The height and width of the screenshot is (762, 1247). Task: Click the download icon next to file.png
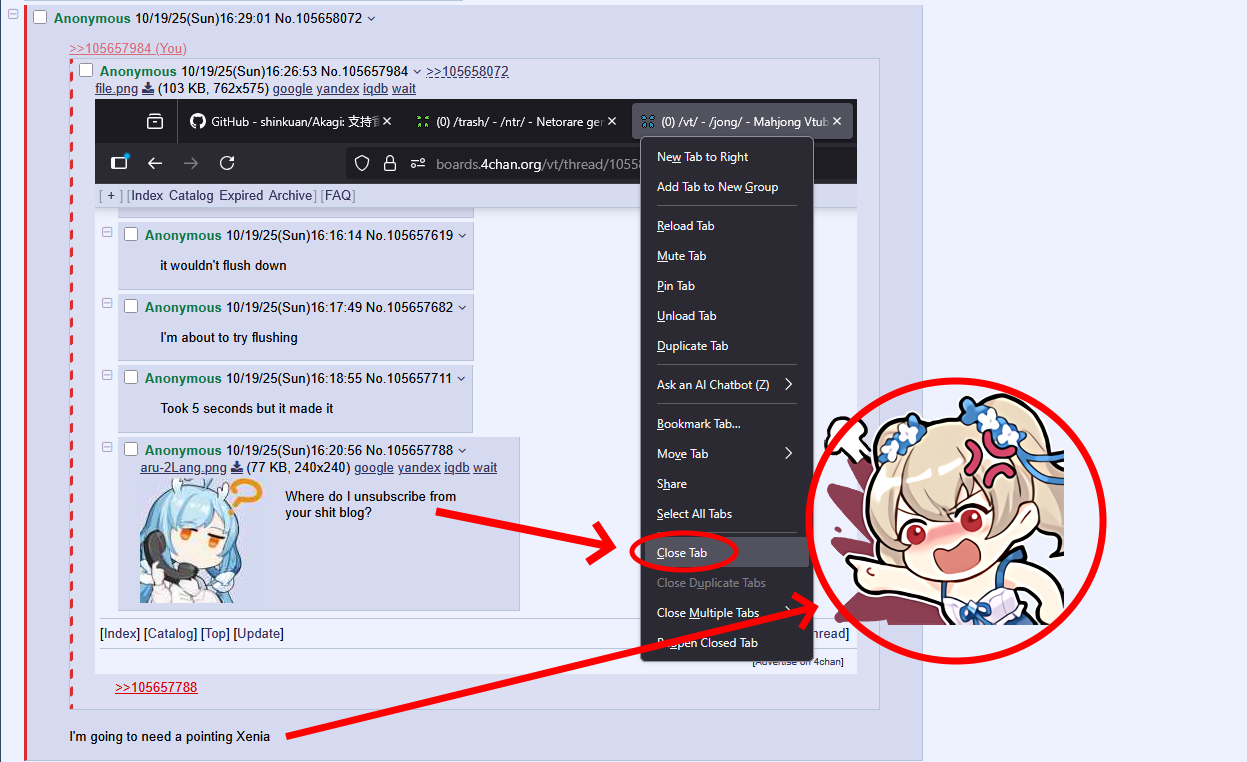tap(148, 89)
